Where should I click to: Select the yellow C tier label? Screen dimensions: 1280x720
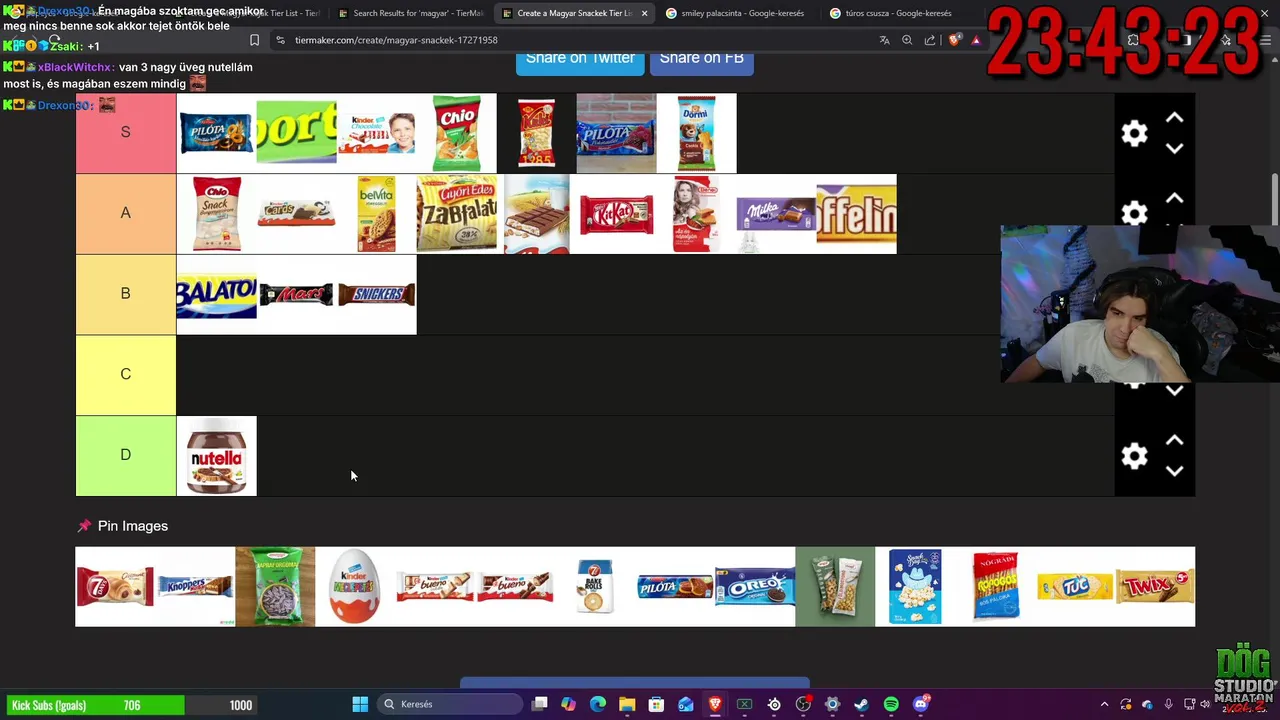point(126,374)
